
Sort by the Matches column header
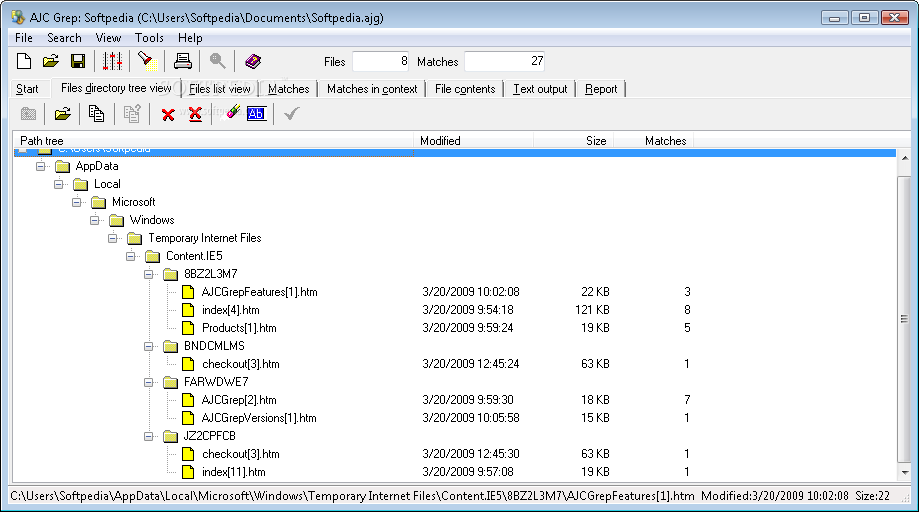[x=653, y=141]
